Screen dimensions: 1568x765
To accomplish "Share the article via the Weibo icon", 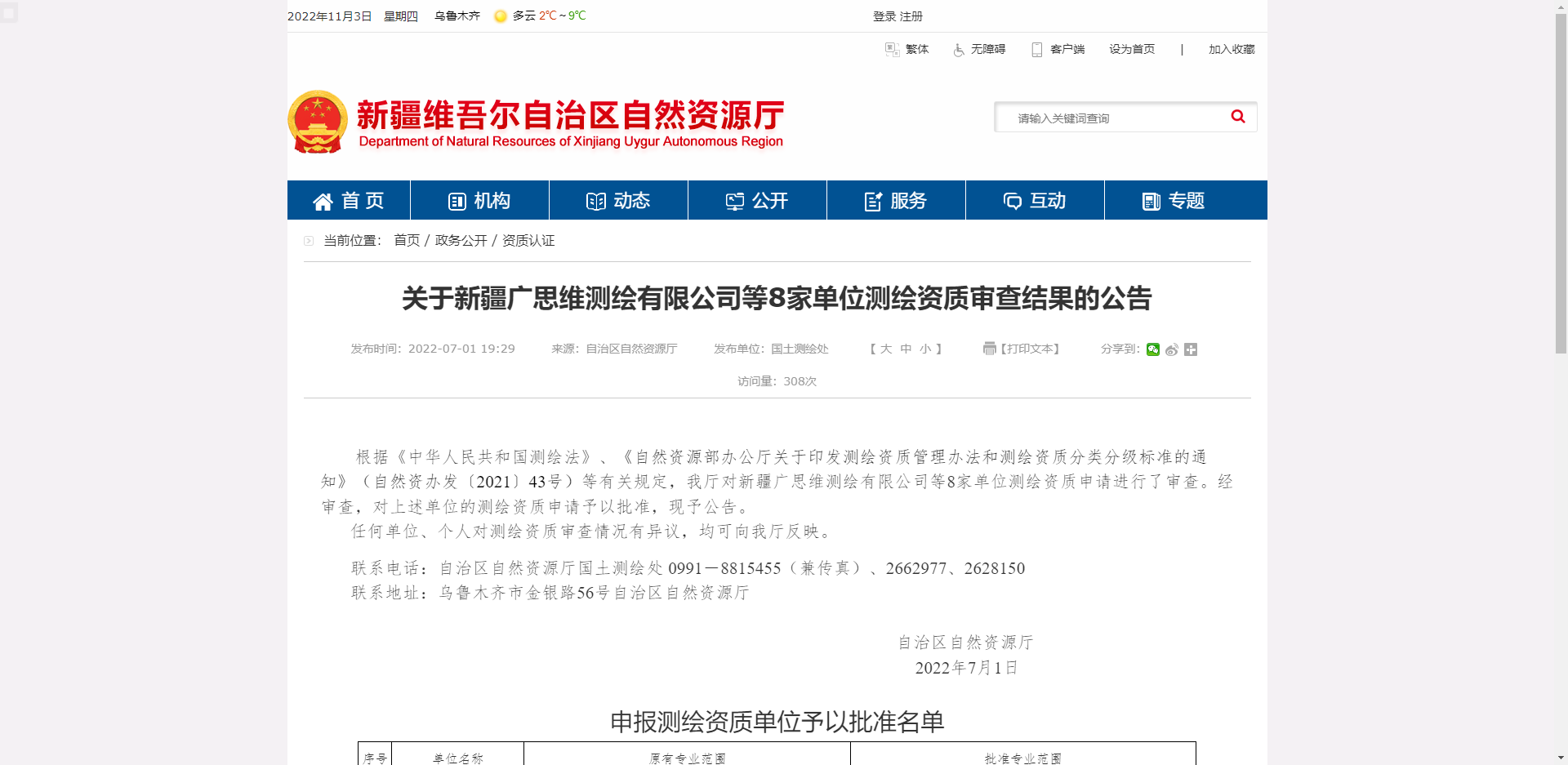I will 1172,349.
